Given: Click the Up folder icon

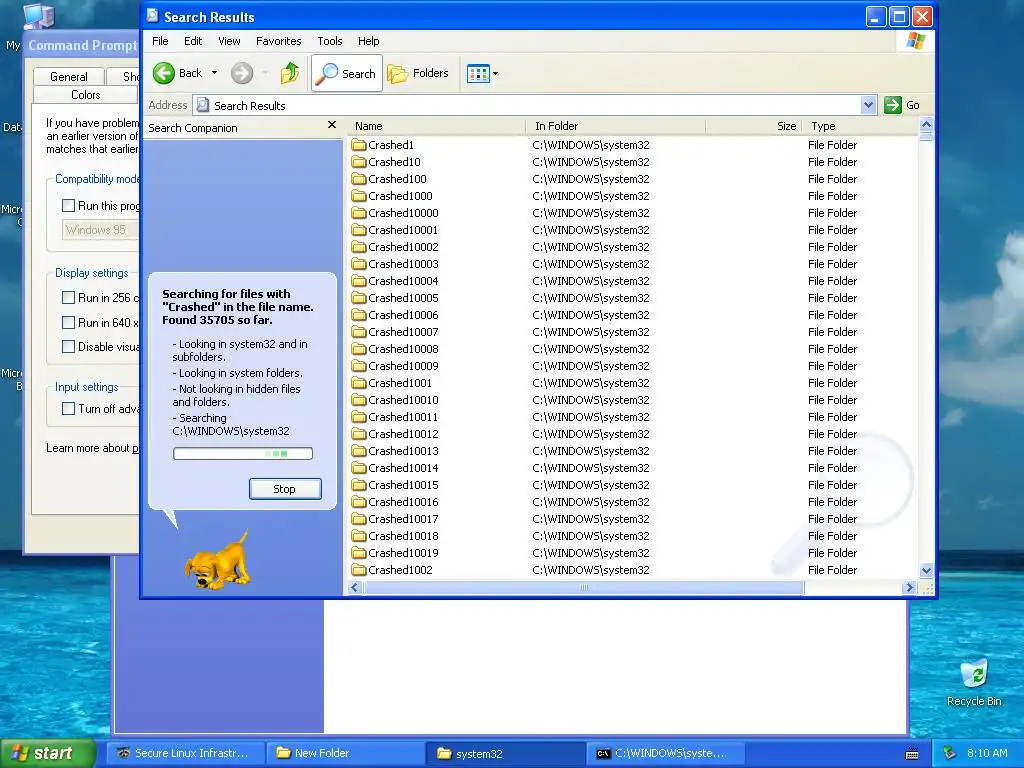Looking at the screenshot, I should [x=290, y=73].
